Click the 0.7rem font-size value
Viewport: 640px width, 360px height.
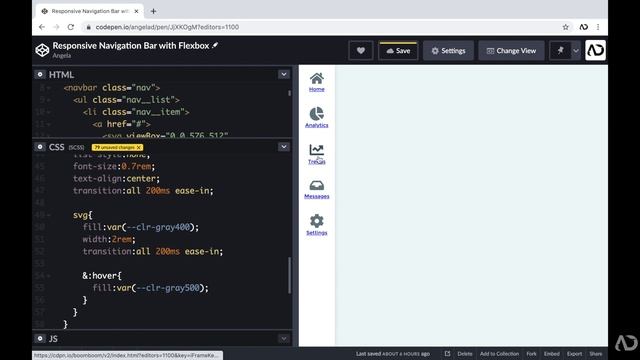(x=136, y=167)
